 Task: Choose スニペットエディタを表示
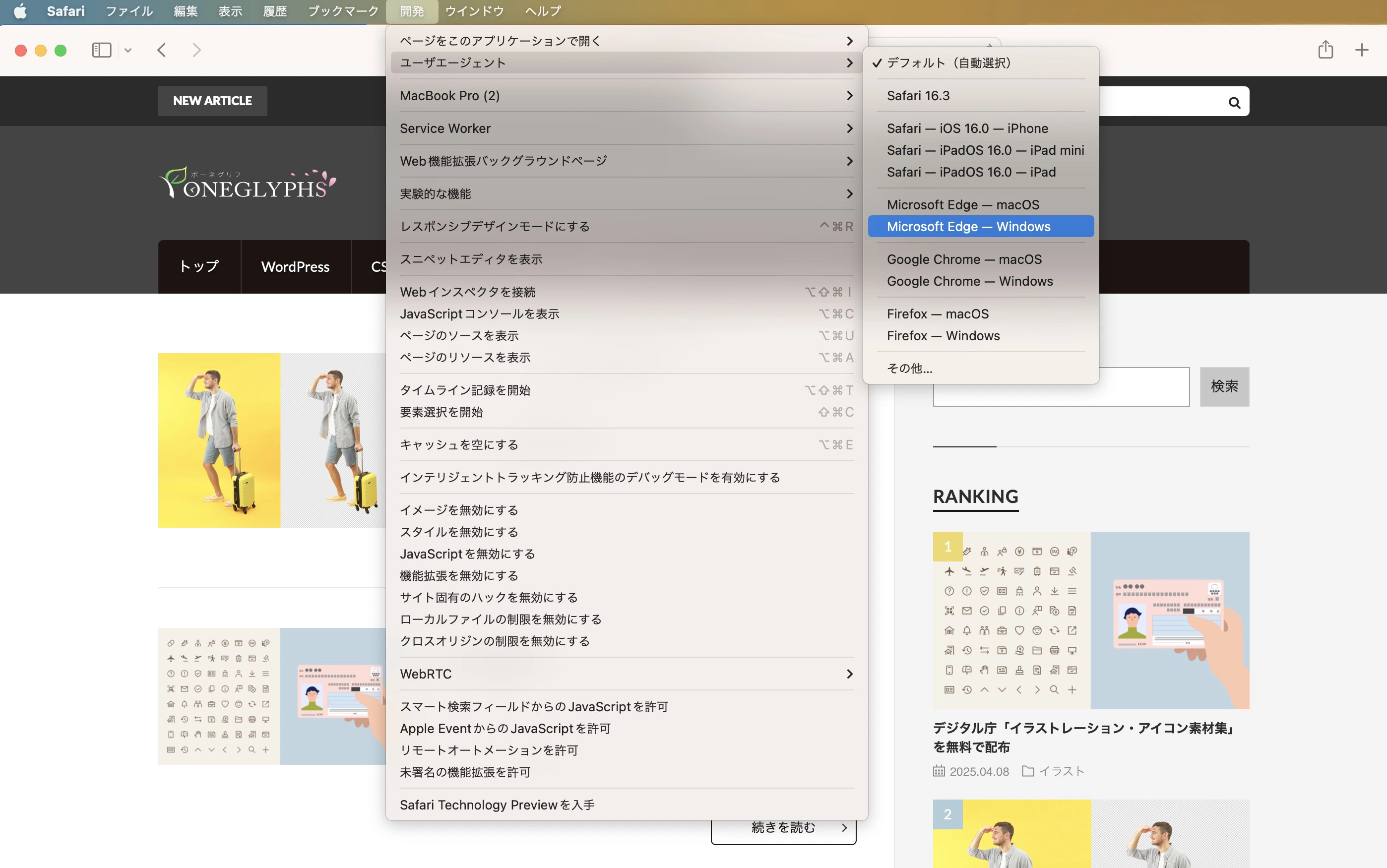tap(627, 259)
